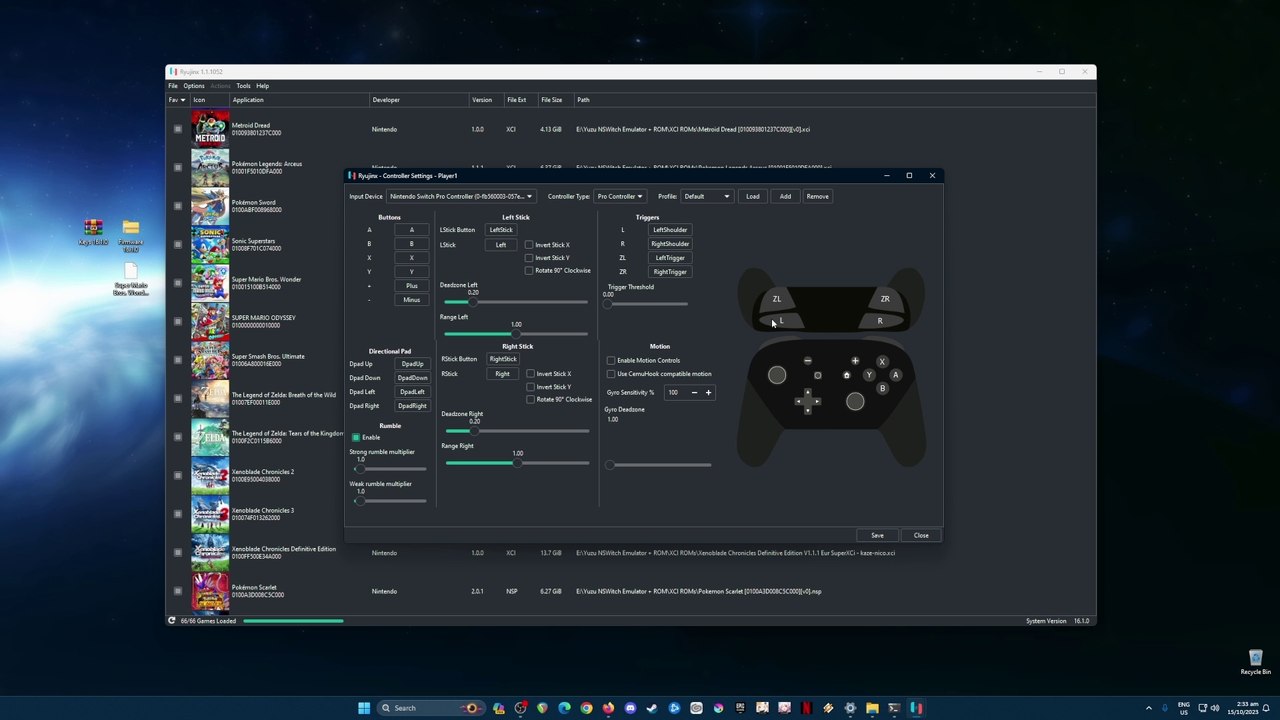1280x720 pixels.
Task: Open Firefox from the taskbar
Action: point(608,708)
